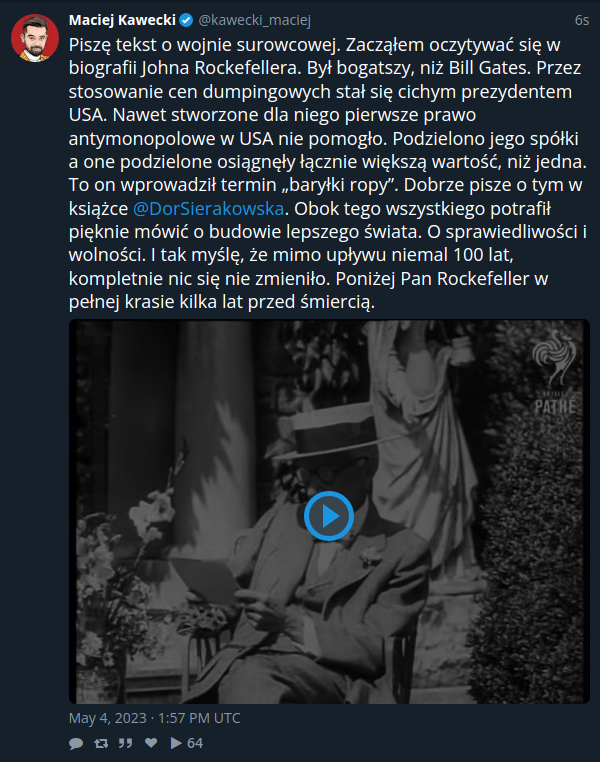This screenshot has width=600, height=762.
Task: Play the Rockefeller video
Action: click(329, 516)
